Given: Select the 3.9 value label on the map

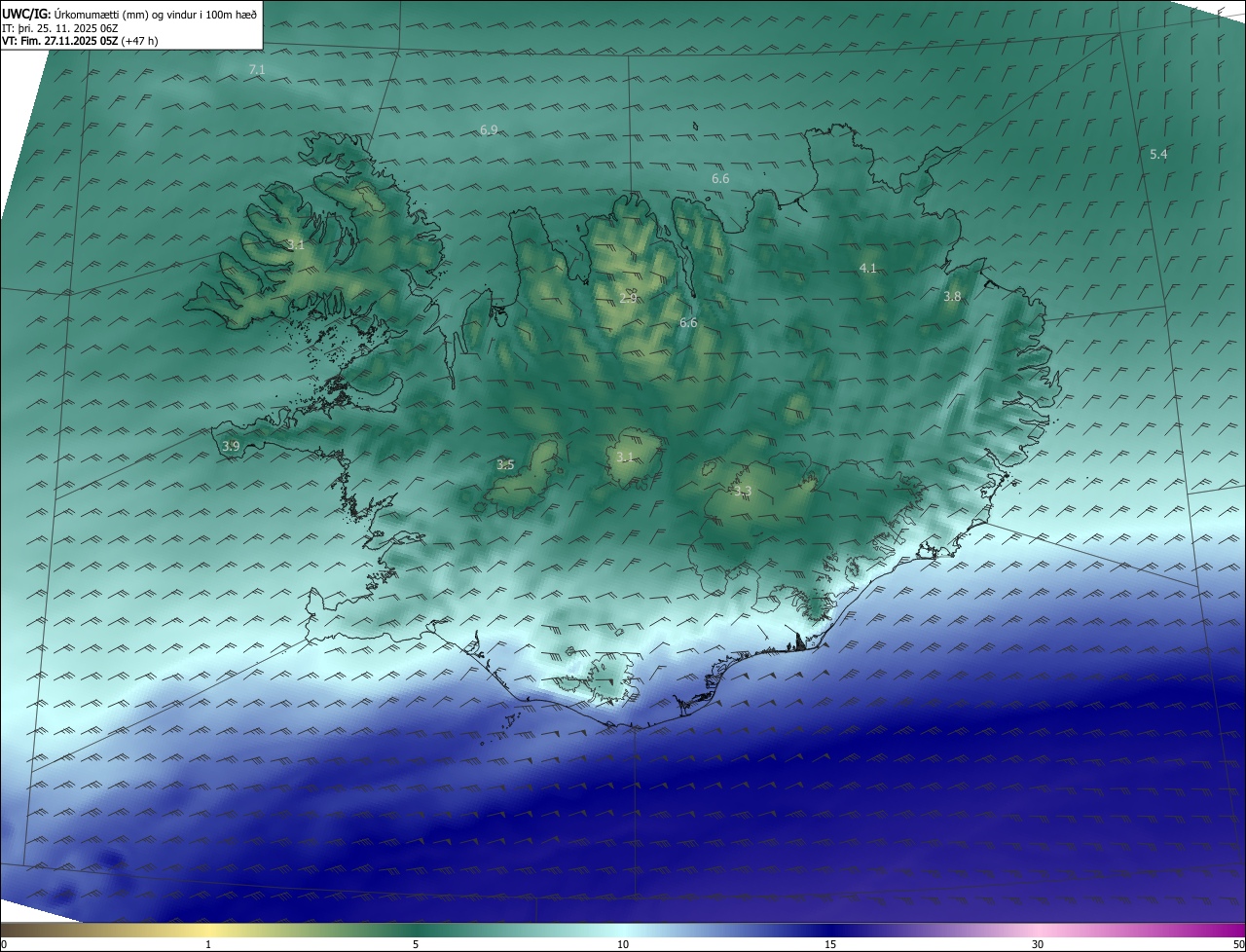Looking at the screenshot, I should pos(231,447).
